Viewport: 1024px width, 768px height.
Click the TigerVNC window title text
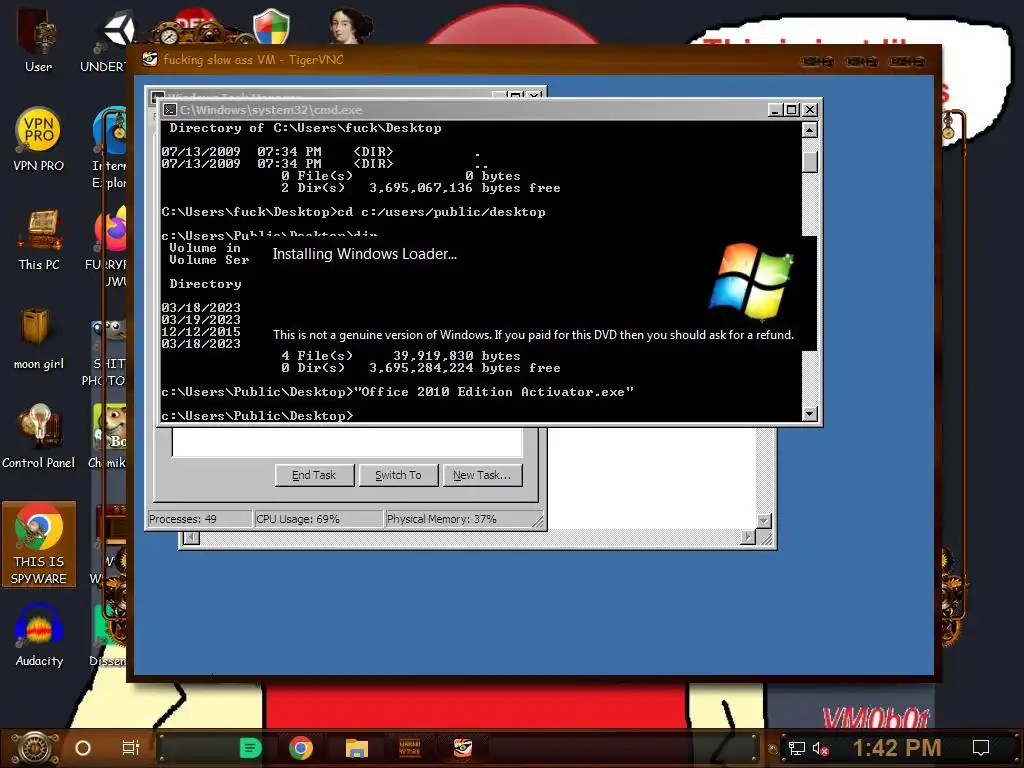[x=253, y=59]
